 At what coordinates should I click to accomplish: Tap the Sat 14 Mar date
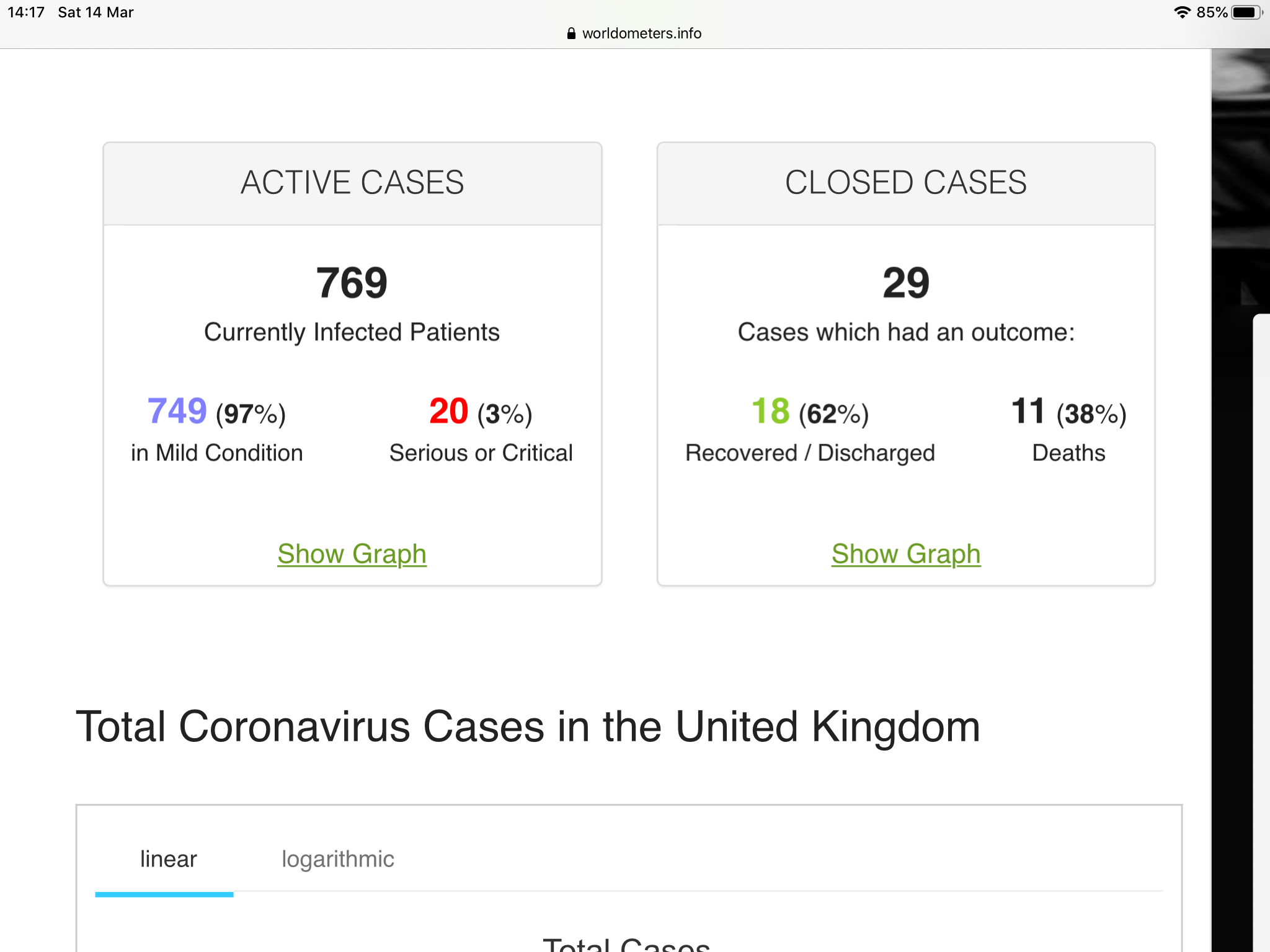(x=95, y=12)
